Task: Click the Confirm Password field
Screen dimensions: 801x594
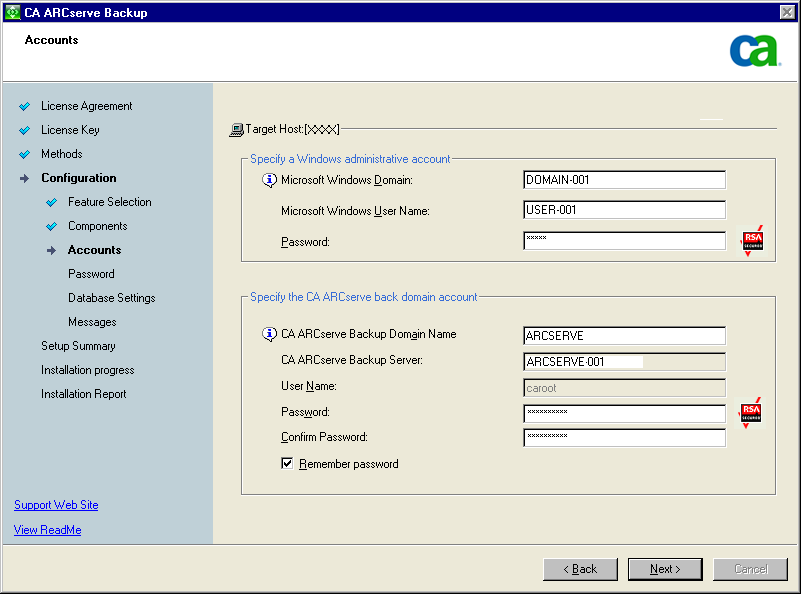Action: (624, 438)
